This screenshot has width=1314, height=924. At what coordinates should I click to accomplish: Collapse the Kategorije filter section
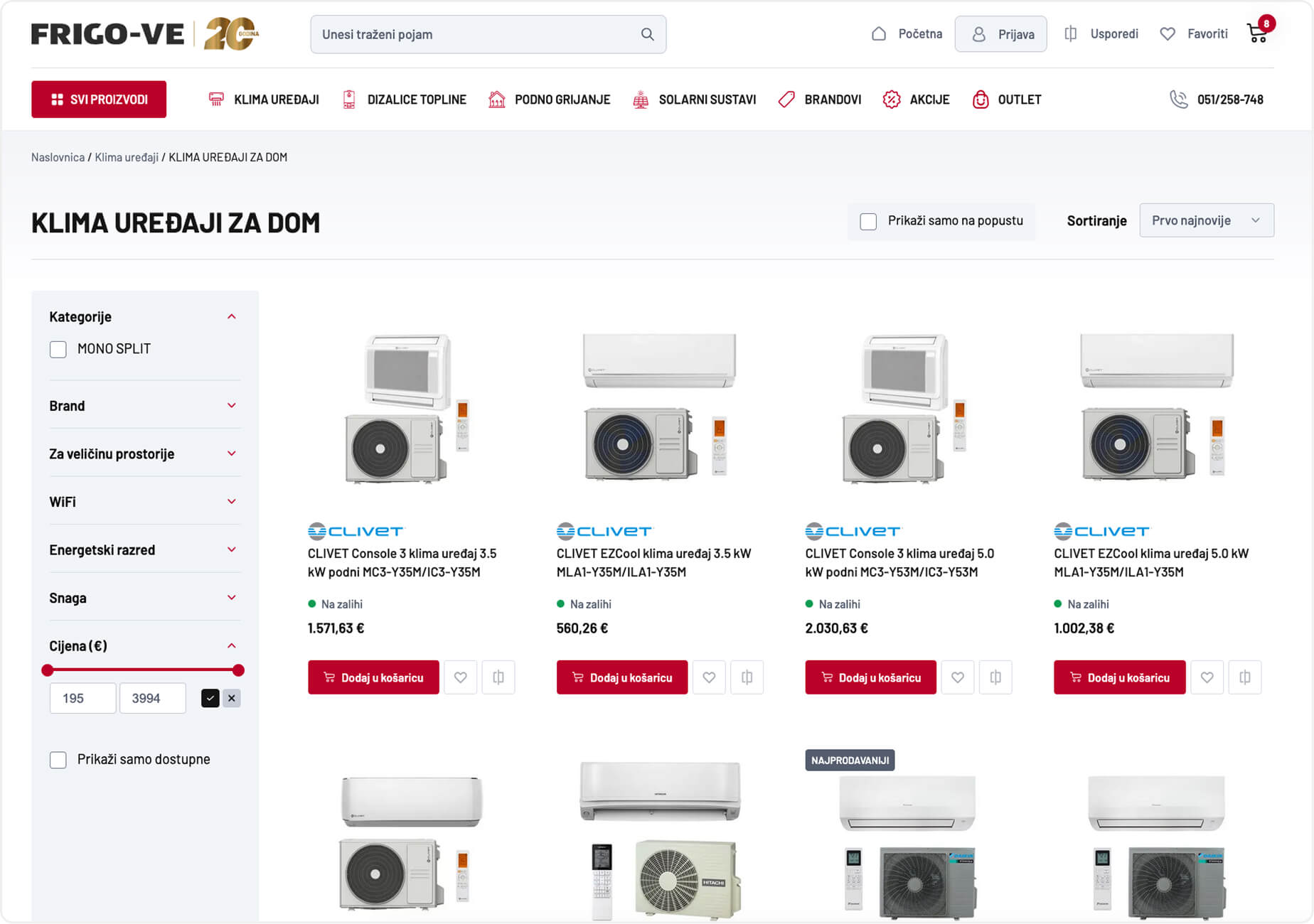point(232,316)
